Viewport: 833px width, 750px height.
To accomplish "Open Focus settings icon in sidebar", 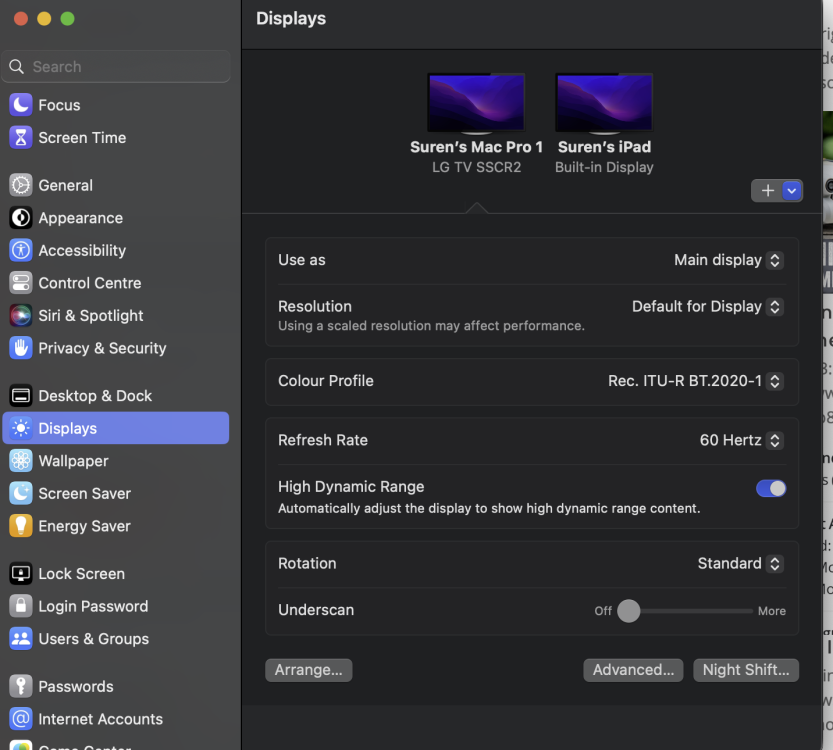I will point(21,105).
